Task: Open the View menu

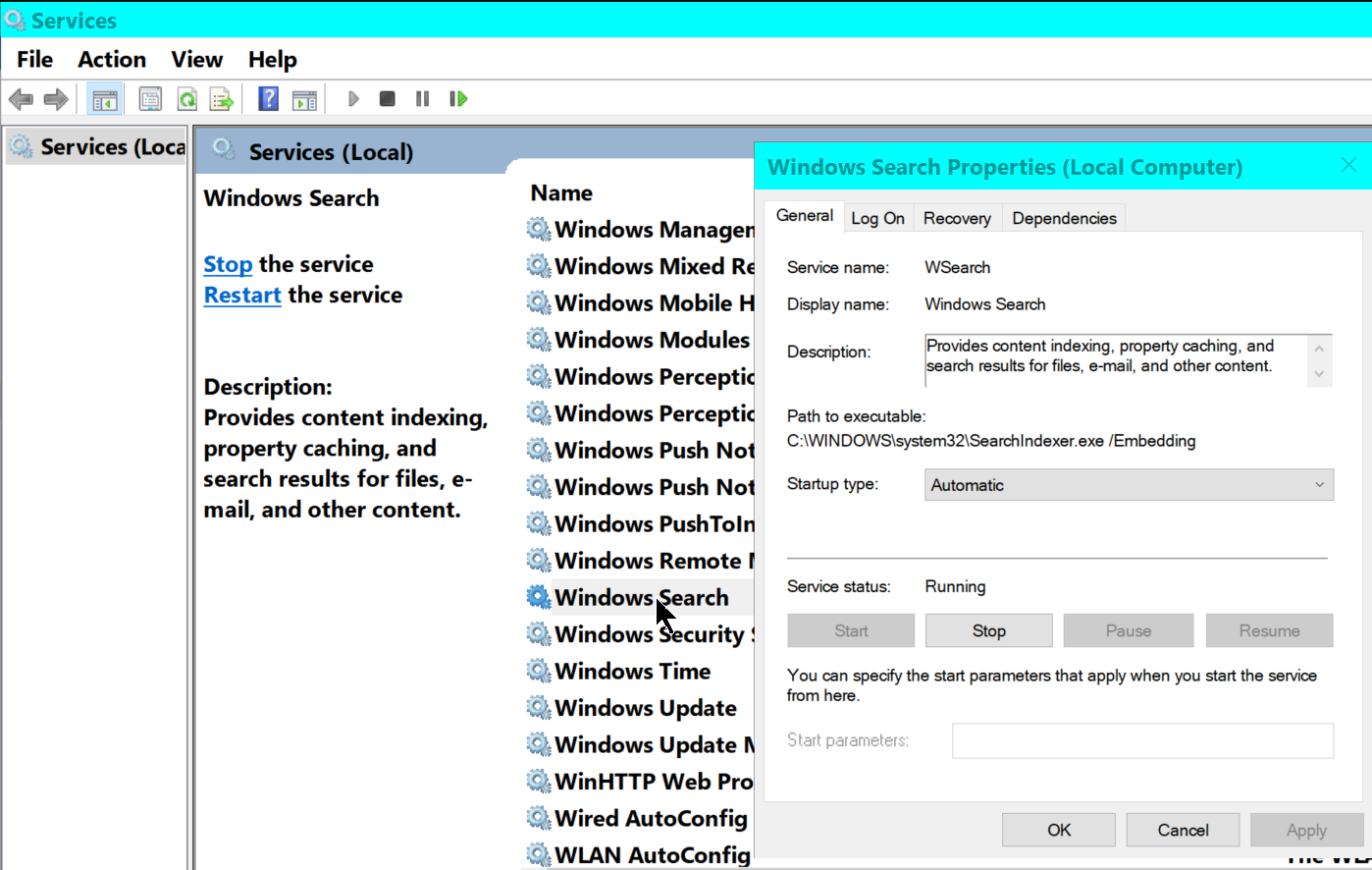Action: pos(196,60)
